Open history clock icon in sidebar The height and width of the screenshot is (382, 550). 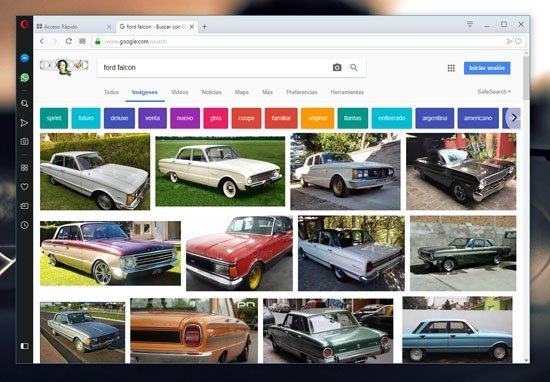pyautogui.click(x=24, y=225)
